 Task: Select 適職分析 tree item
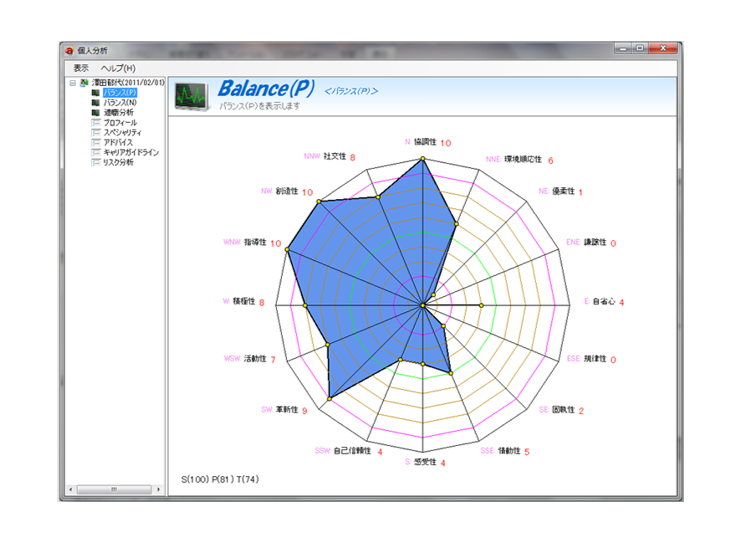pyautogui.click(x=118, y=113)
